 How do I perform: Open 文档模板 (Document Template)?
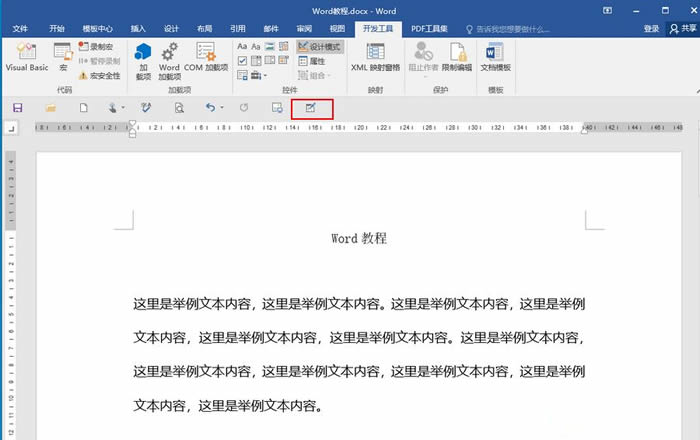496,57
